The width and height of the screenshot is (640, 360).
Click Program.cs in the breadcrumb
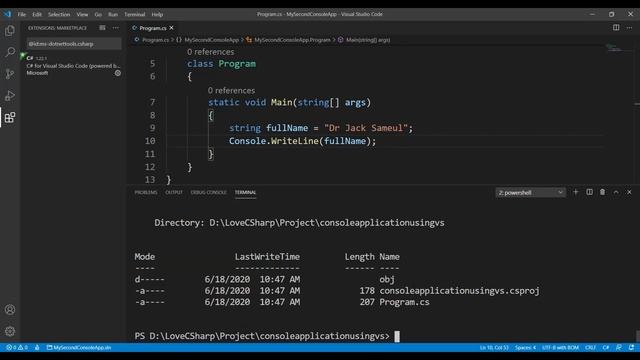click(155, 40)
